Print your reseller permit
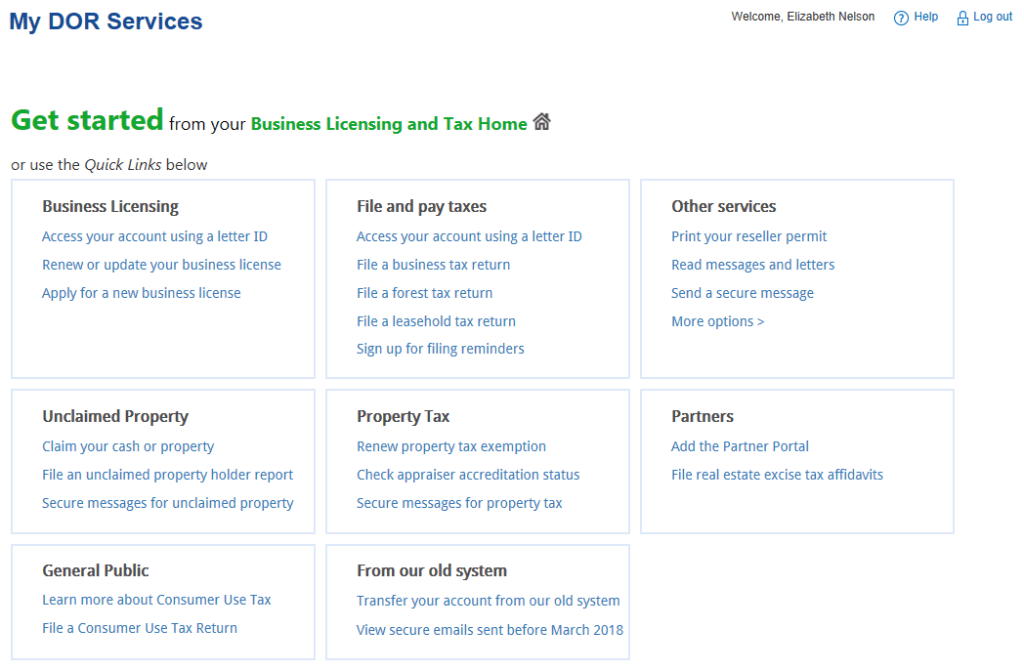Image resolution: width=1024 pixels, height=671 pixels. (749, 236)
